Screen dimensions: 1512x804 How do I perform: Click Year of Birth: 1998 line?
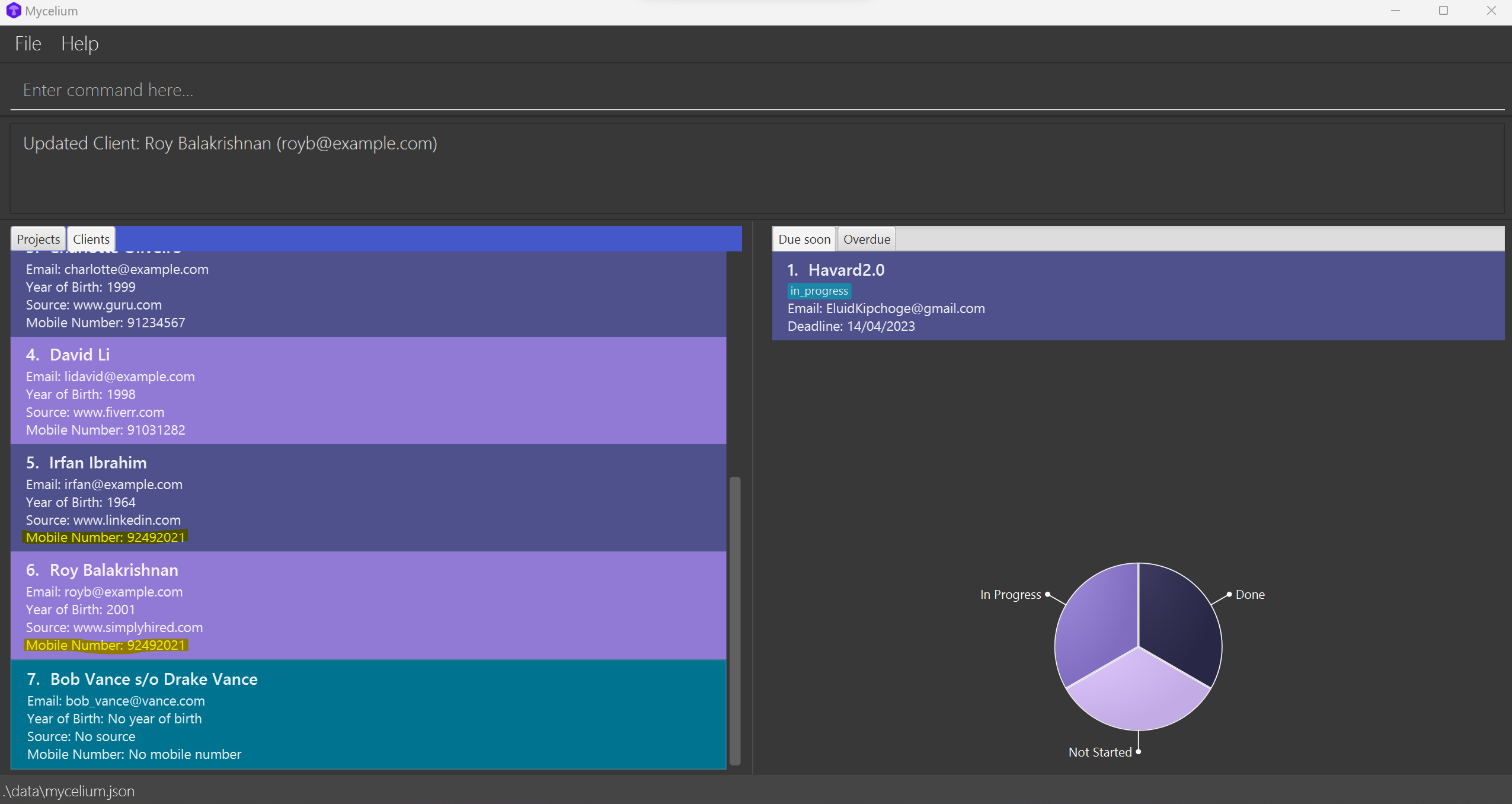click(81, 394)
